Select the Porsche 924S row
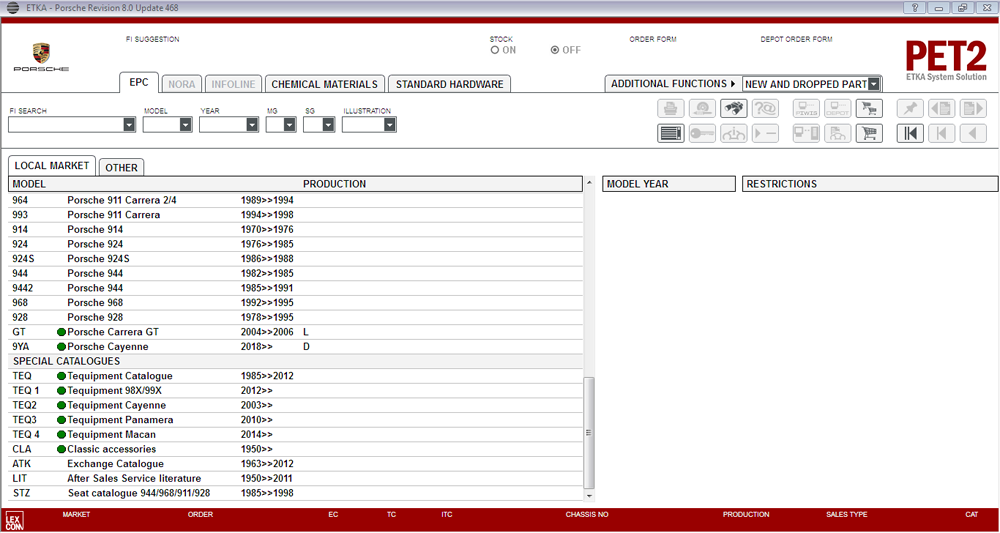1000x533 pixels. coord(295,259)
